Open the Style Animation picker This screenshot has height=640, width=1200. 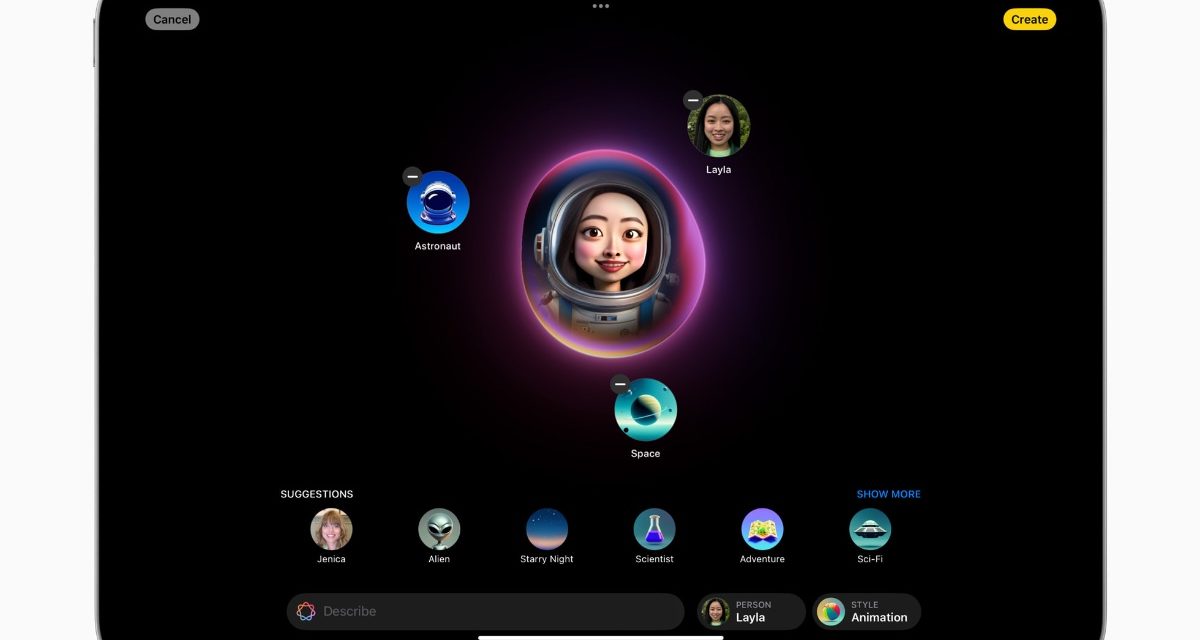click(x=866, y=611)
